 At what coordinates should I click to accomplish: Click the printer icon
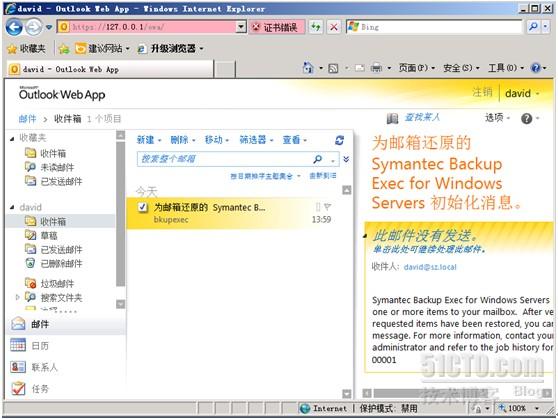tap(376, 68)
